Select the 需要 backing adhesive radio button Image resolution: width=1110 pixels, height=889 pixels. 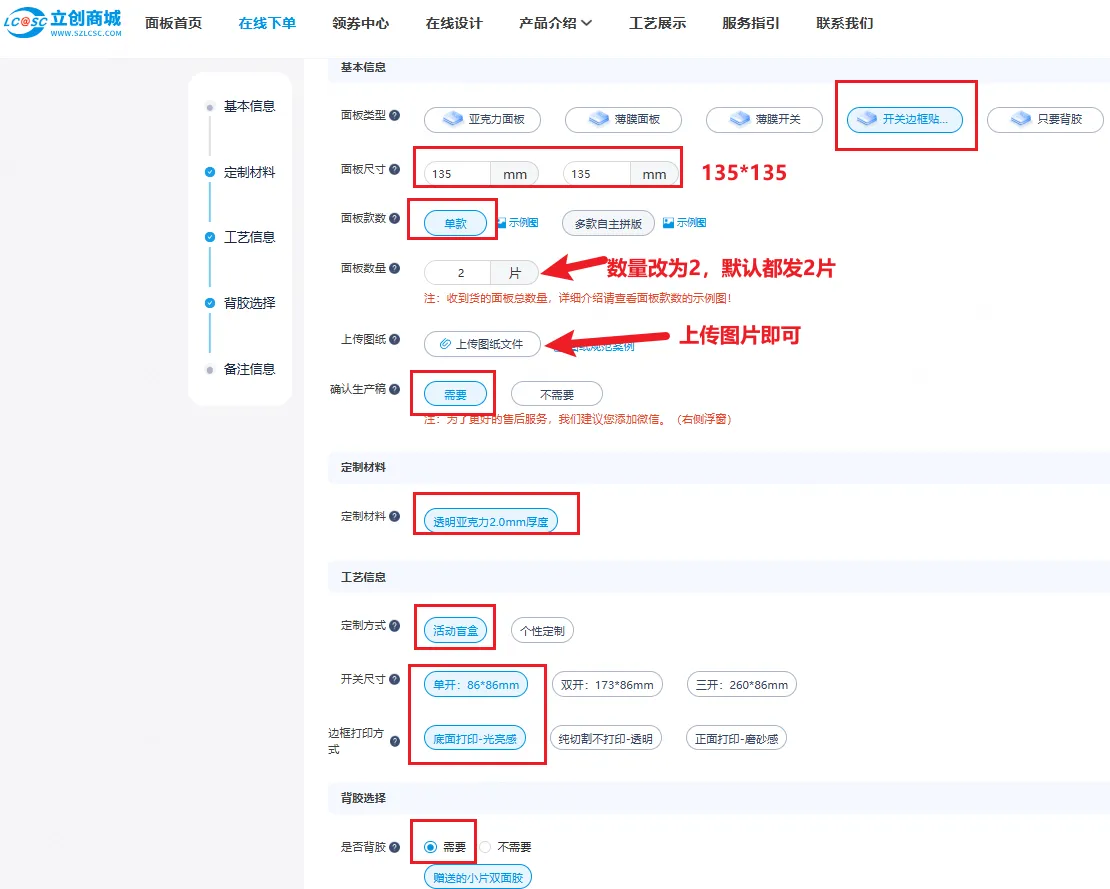[x=431, y=847]
